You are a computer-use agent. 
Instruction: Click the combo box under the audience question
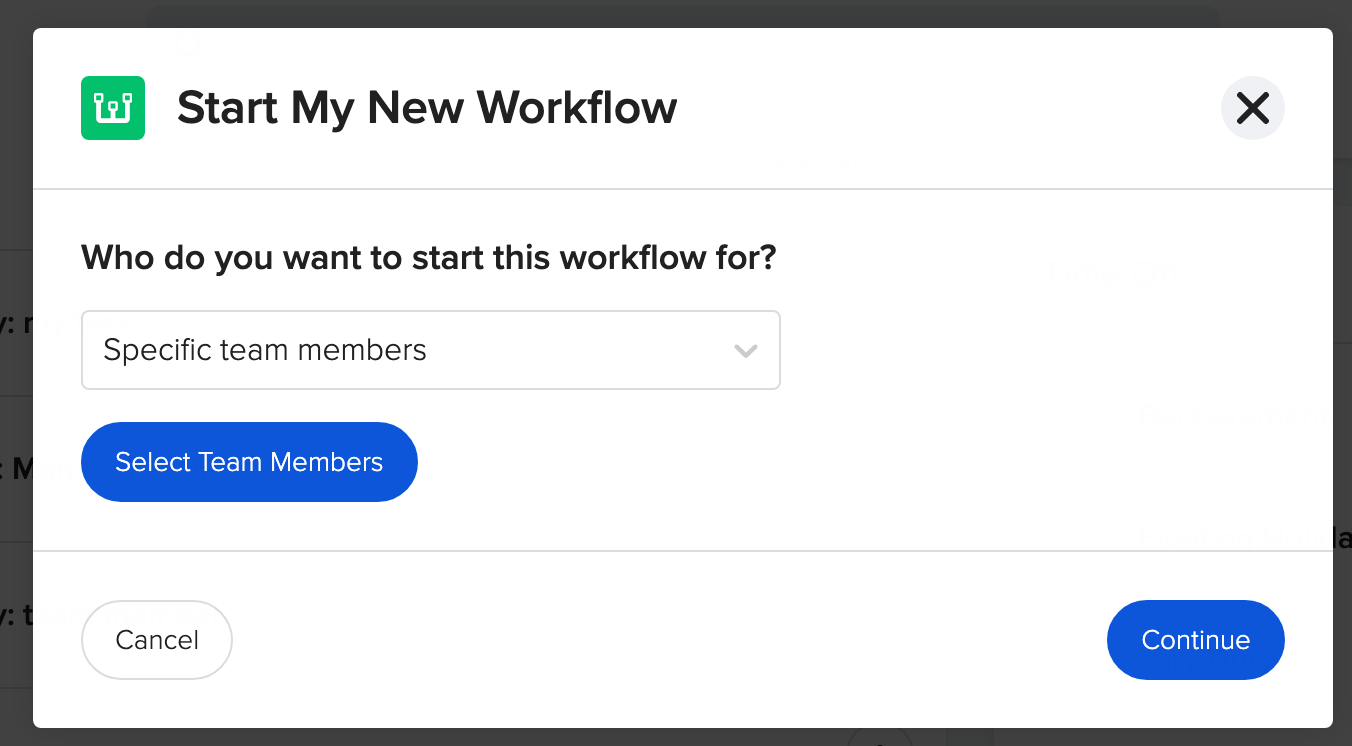pos(430,350)
